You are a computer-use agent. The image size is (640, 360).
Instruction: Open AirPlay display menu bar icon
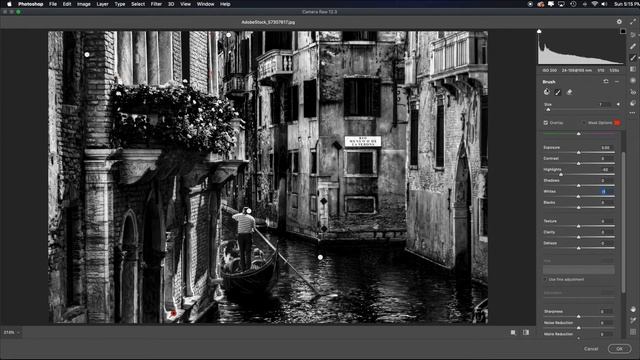[x=562, y=4]
